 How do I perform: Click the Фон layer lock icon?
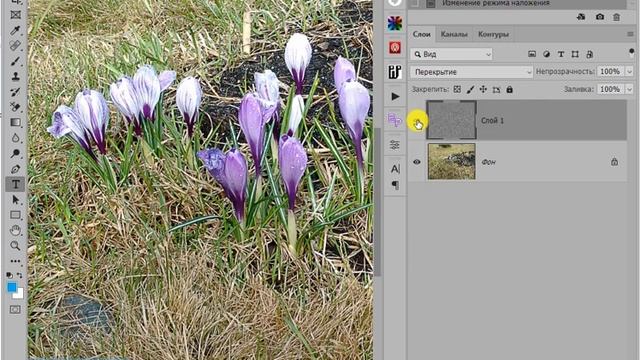click(614, 162)
